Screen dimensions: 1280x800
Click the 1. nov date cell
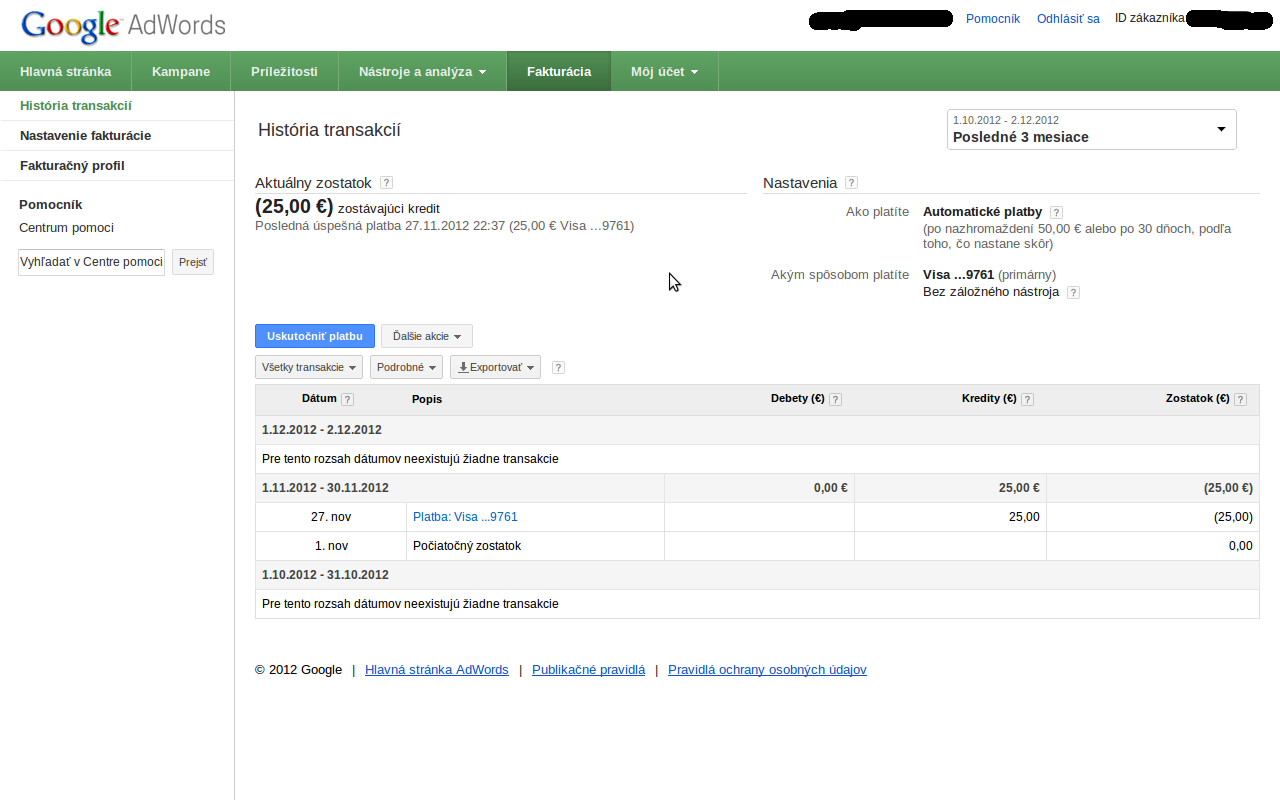click(x=331, y=546)
